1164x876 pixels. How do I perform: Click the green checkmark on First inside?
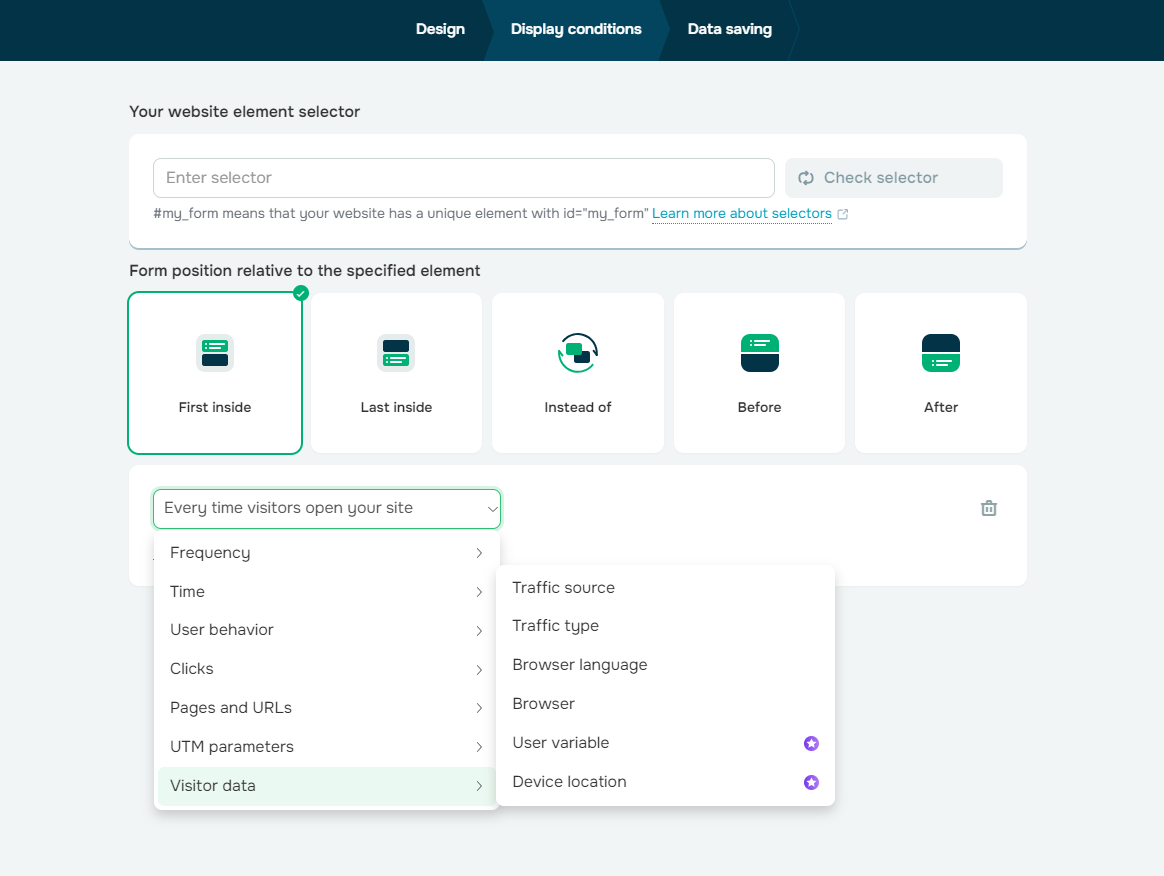point(301,292)
